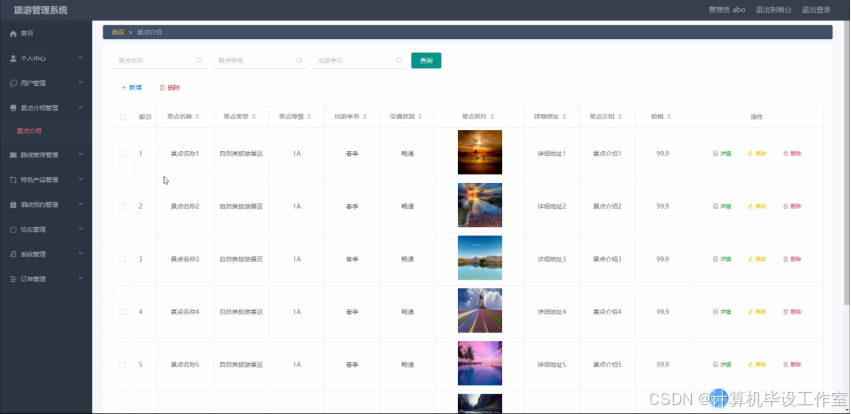Sort by the 景点介绍 column header arrows
Screen dimensions: 851x414
click(x=620, y=117)
